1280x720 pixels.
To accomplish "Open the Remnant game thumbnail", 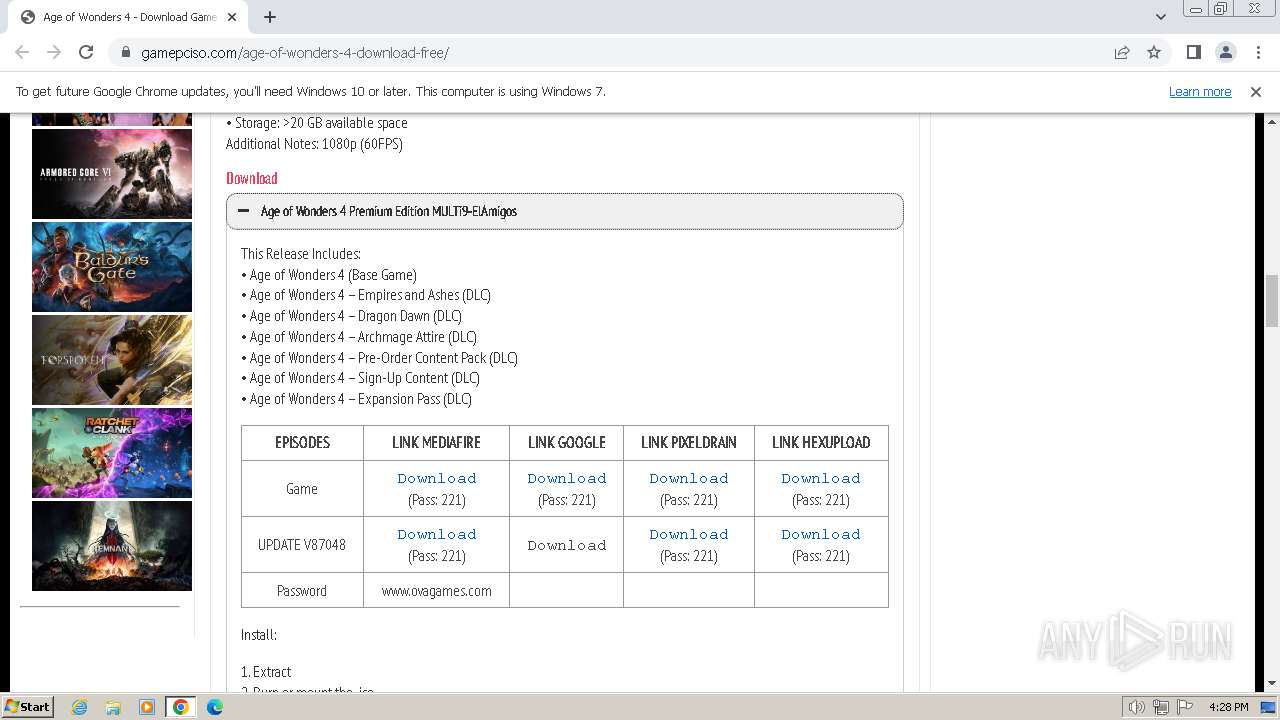I will click(x=112, y=546).
